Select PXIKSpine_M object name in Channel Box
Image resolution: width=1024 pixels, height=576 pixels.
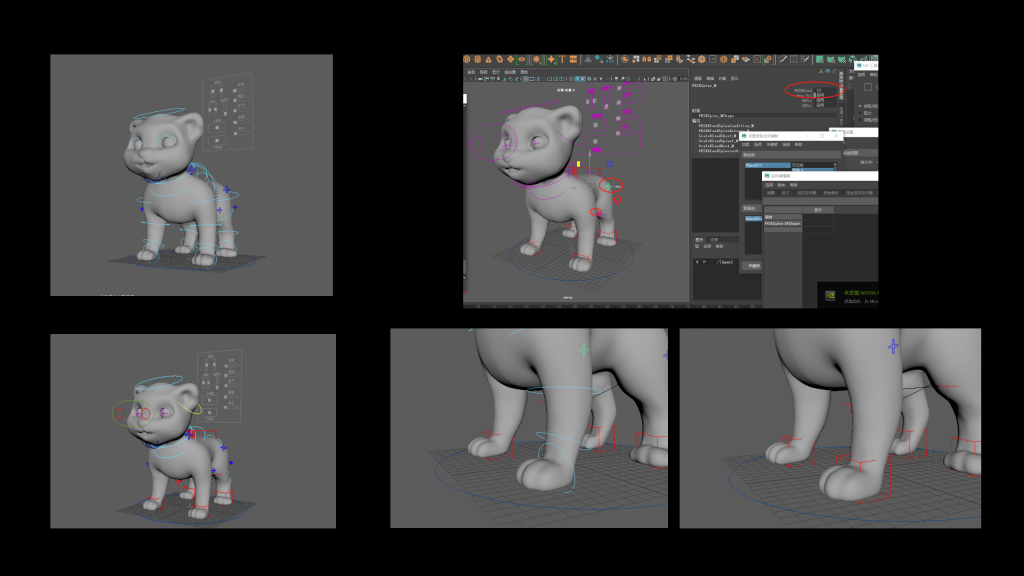click(704, 86)
